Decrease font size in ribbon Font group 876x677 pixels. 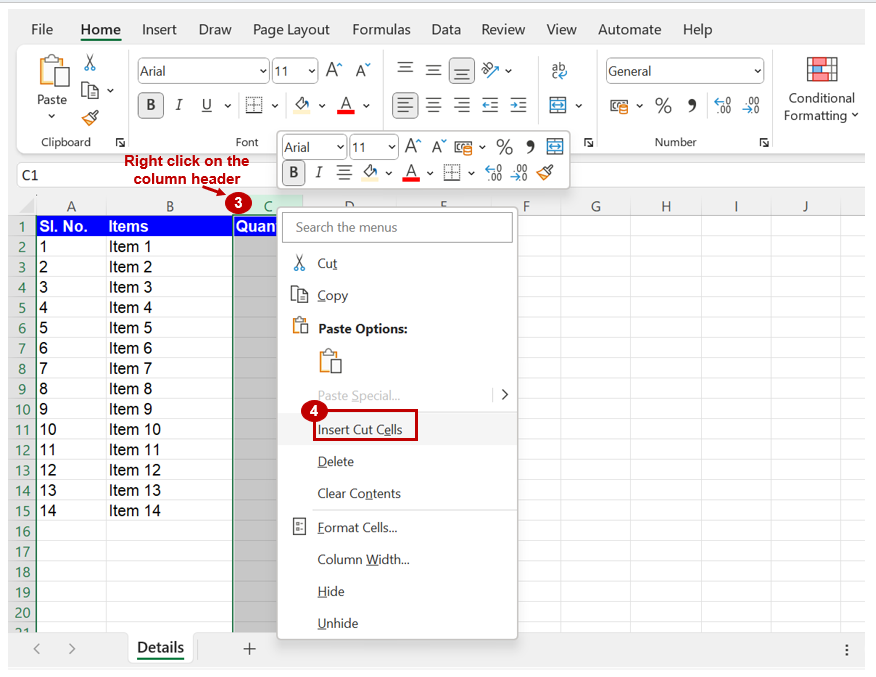click(363, 70)
